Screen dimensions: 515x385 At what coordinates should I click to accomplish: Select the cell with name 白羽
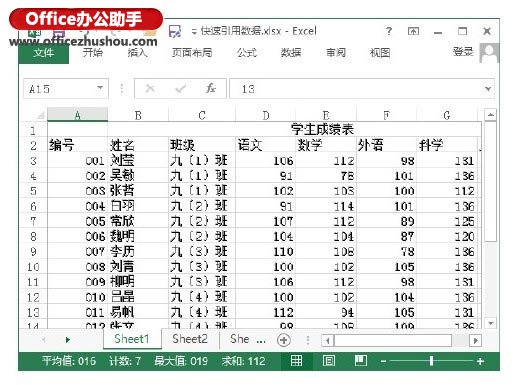(x=138, y=206)
